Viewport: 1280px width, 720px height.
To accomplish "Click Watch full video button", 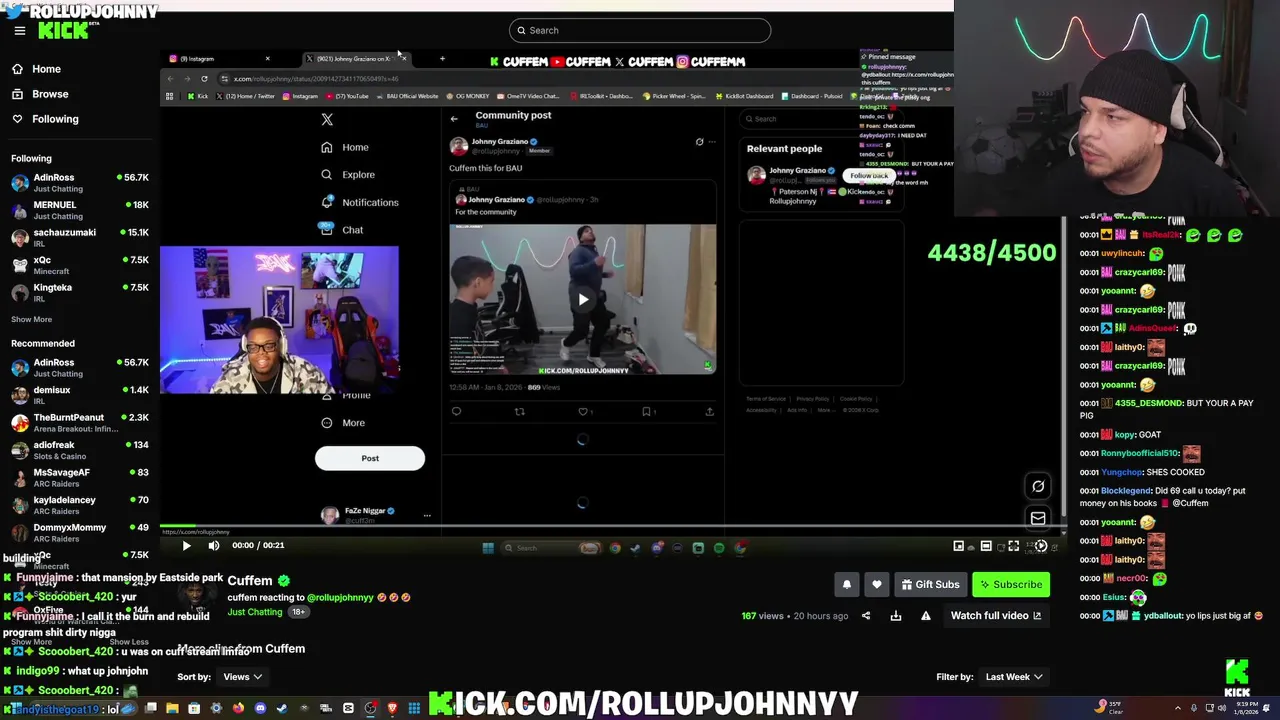I will [x=996, y=616].
